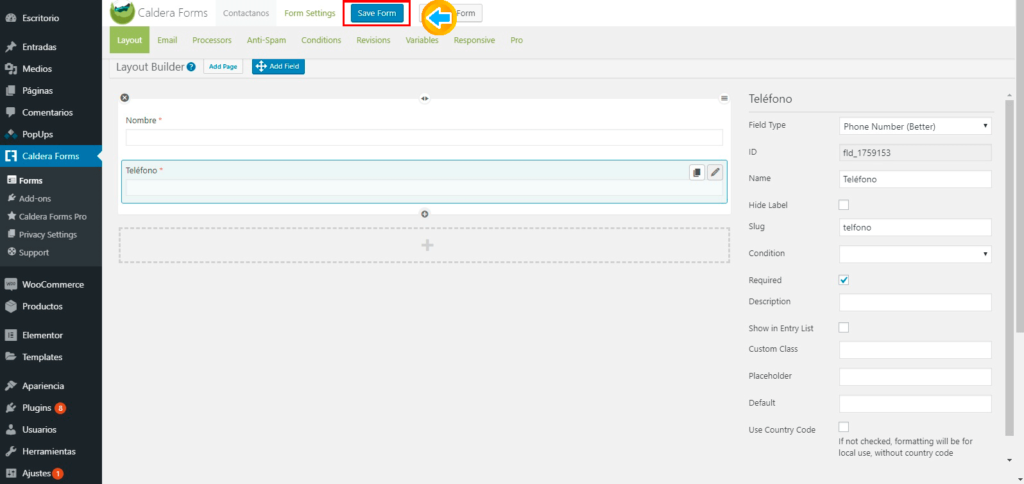Click the Slug input field
Image resolution: width=1024 pixels, height=484 pixels.
click(914, 228)
